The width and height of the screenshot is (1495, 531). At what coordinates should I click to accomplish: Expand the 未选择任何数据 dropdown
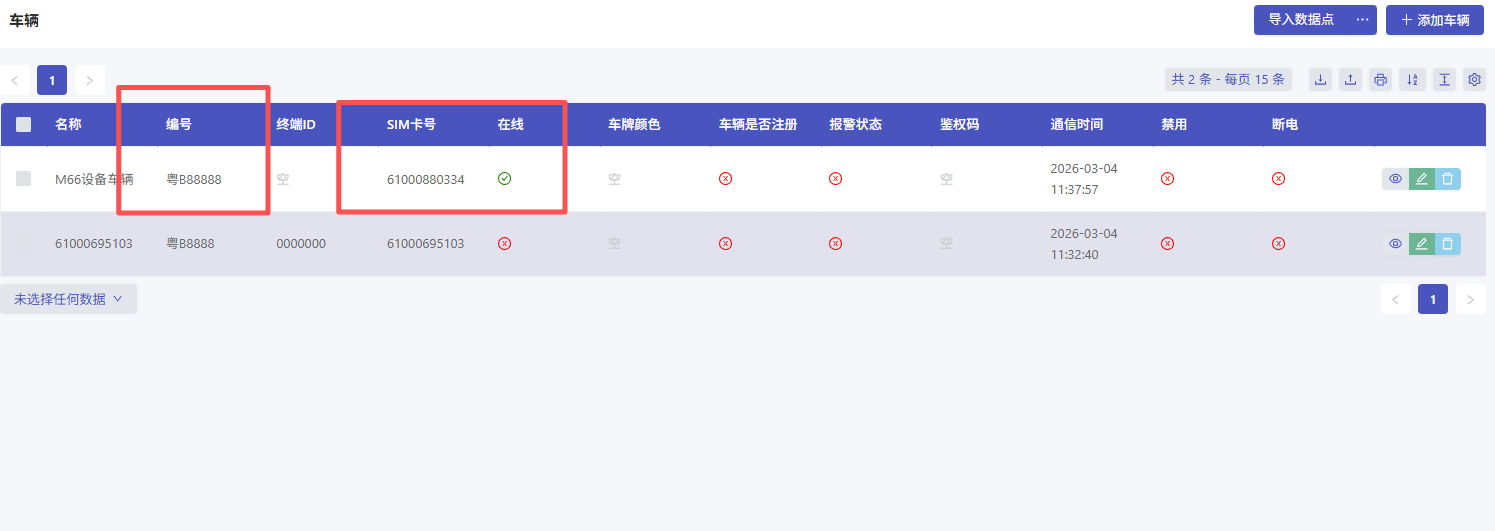click(68, 299)
